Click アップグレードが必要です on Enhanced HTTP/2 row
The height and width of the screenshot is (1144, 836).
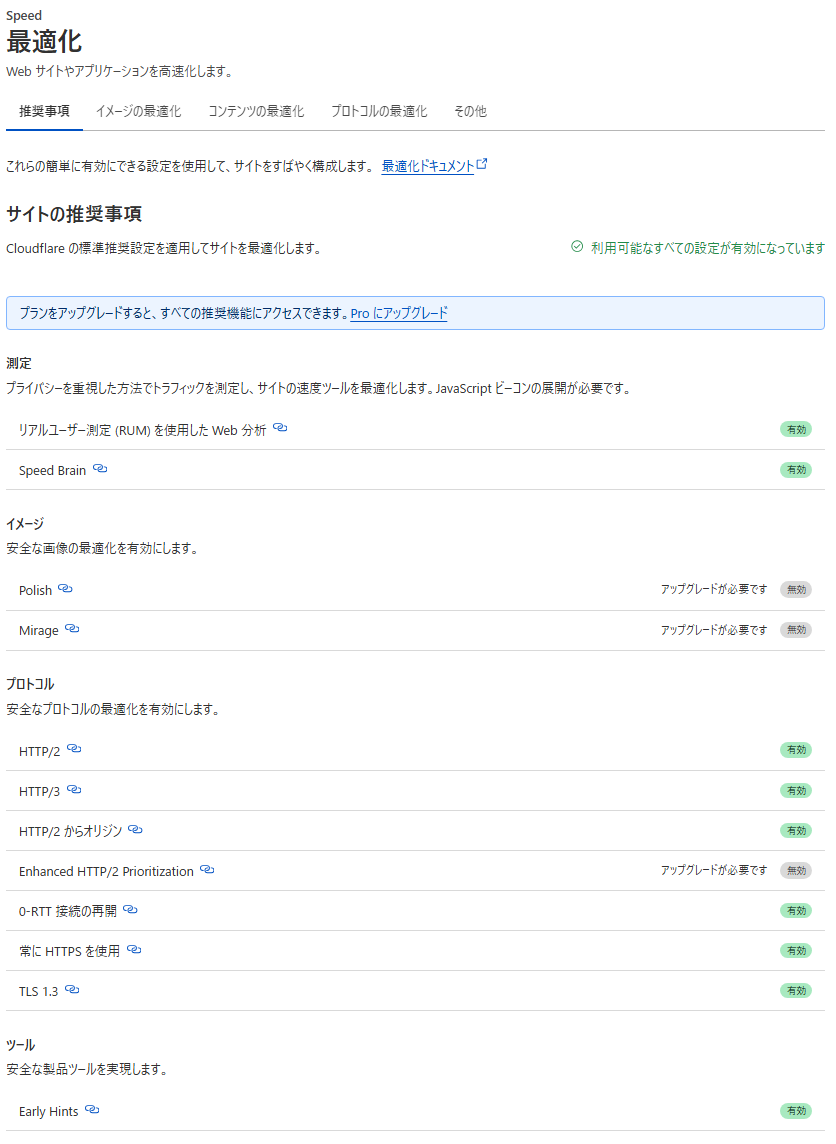coord(713,870)
